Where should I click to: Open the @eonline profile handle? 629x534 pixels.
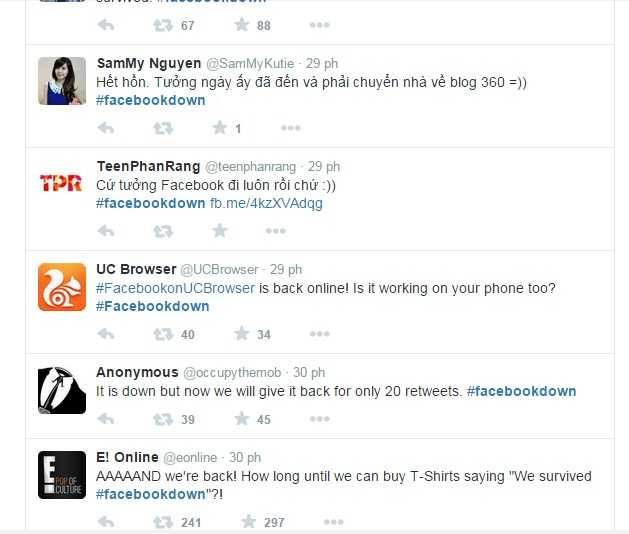click(x=190, y=457)
